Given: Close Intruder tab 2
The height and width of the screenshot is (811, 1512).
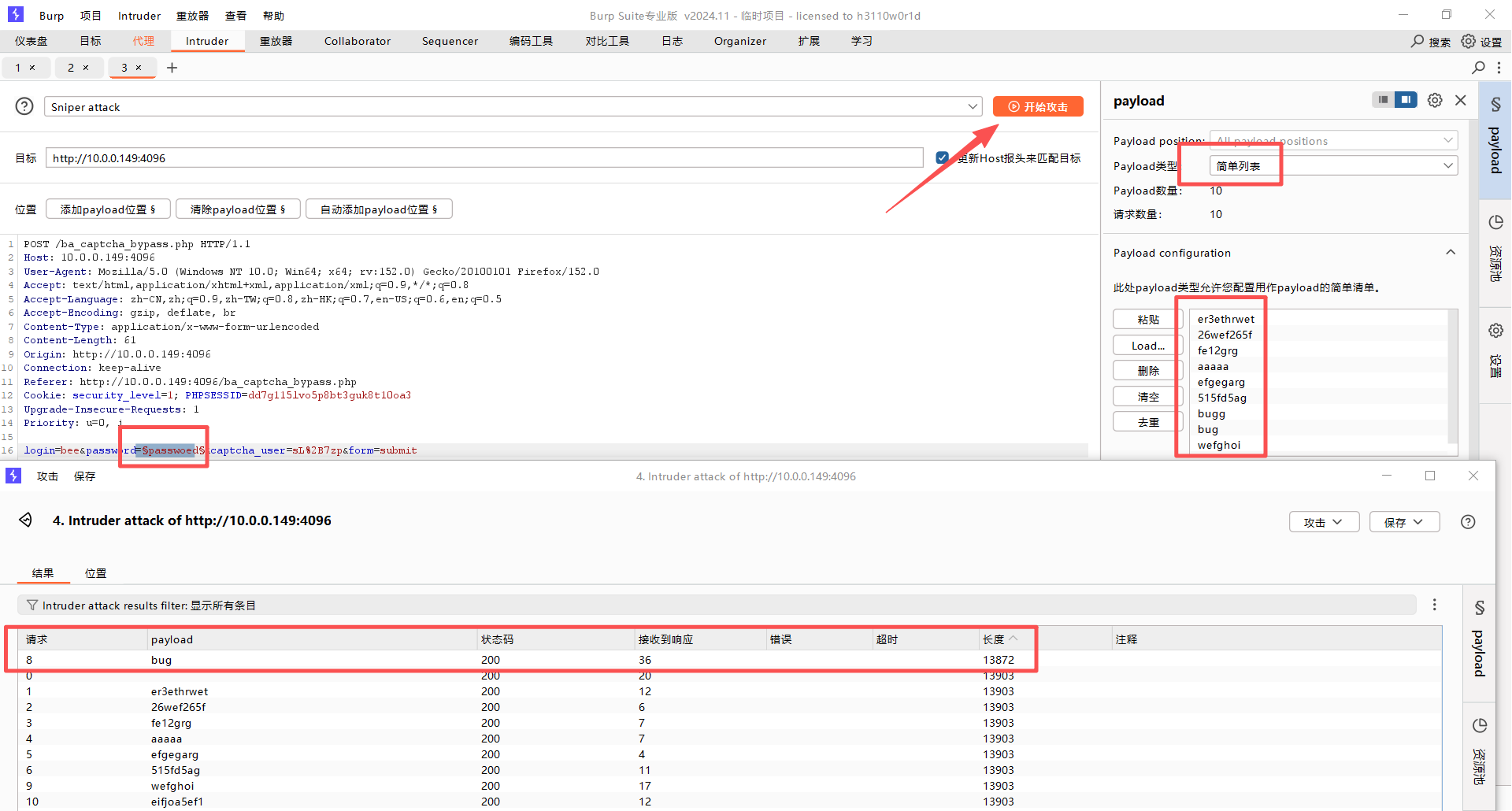Looking at the screenshot, I should [x=86, y=68].
